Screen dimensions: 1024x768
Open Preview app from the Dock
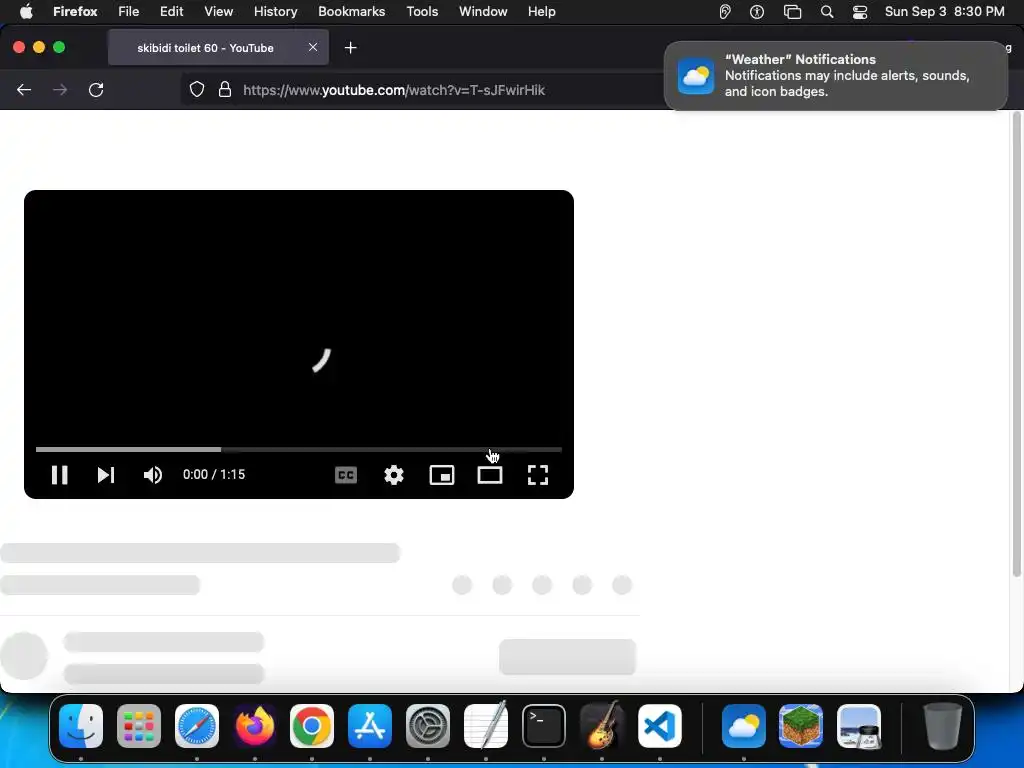(859, 726)
